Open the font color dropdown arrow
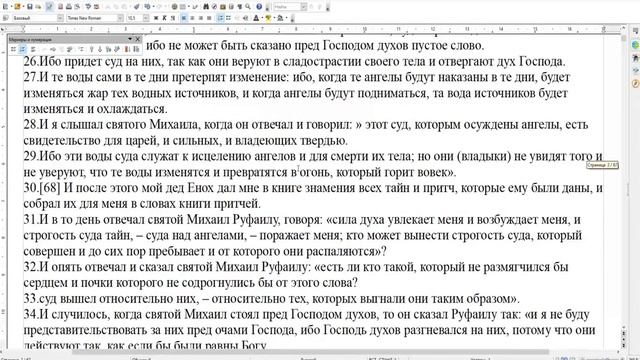 point(262,18)
